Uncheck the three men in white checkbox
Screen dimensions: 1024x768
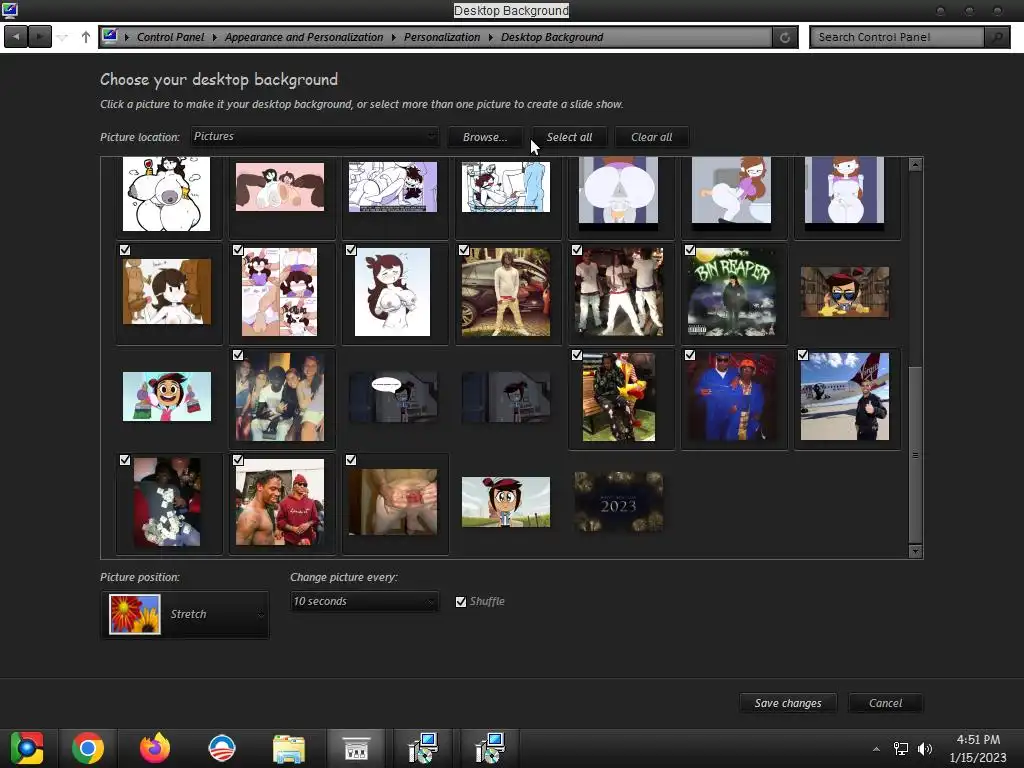[x=577, y=250]
